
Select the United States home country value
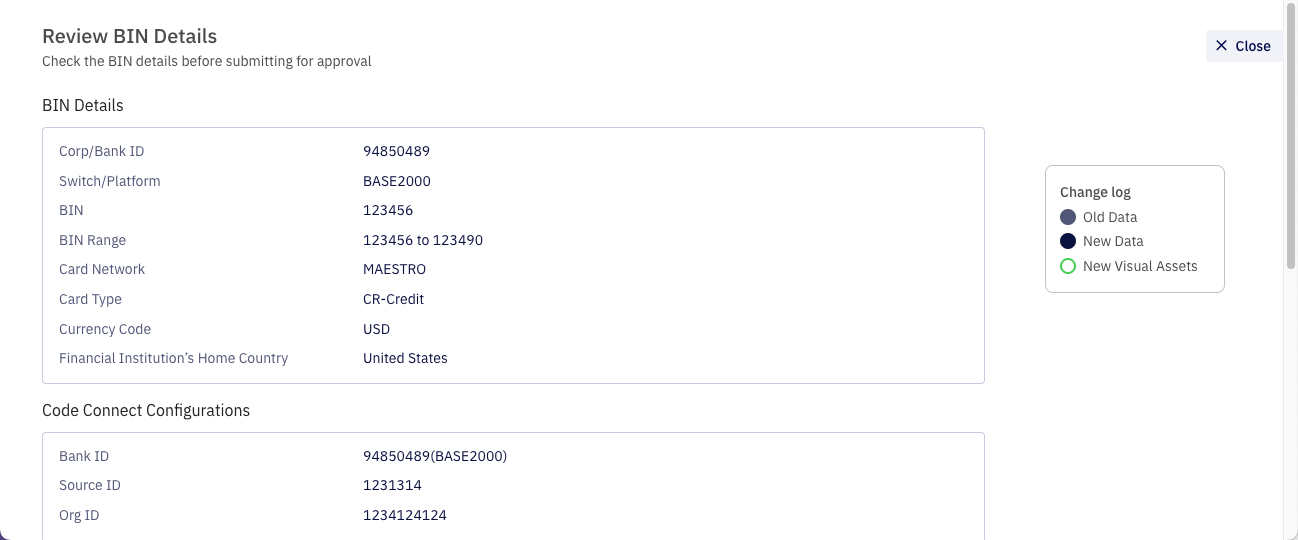405,358
